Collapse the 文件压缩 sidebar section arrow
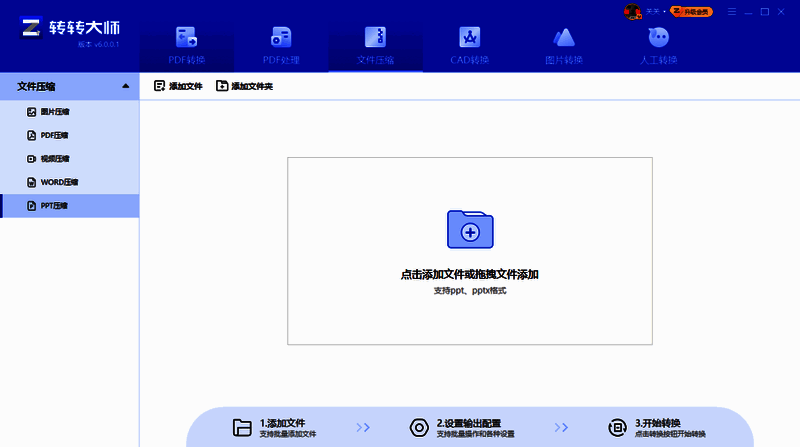Viewport: 800px width, 447px height. (125, 86)
